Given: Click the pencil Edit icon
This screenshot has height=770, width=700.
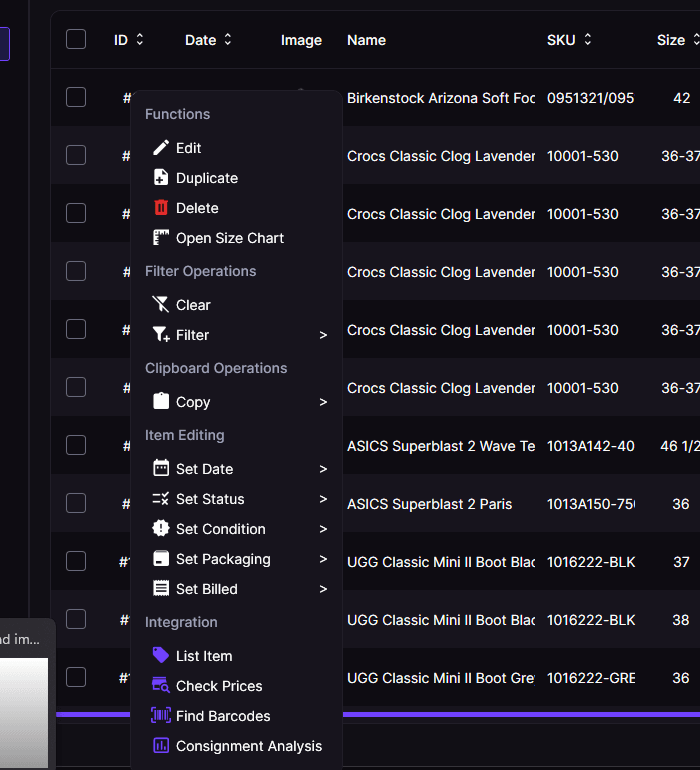Looking at the screenshot, I should [161, 148].
